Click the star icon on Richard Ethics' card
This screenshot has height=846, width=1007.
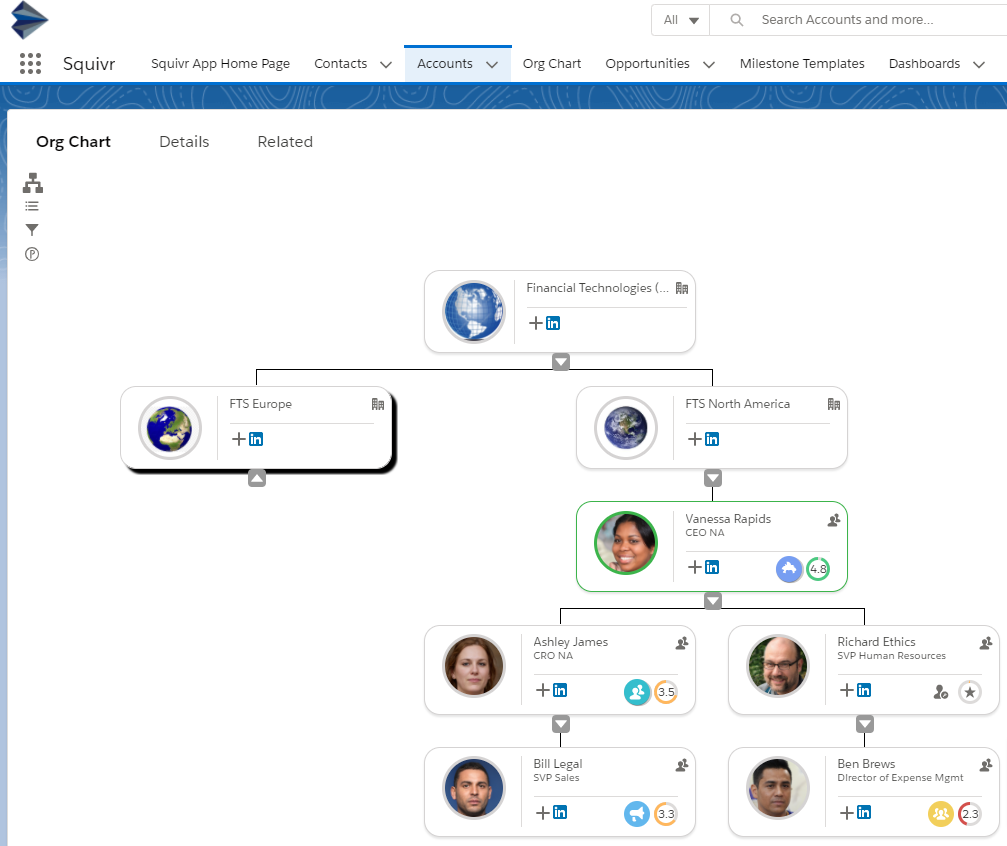point(969,691)
